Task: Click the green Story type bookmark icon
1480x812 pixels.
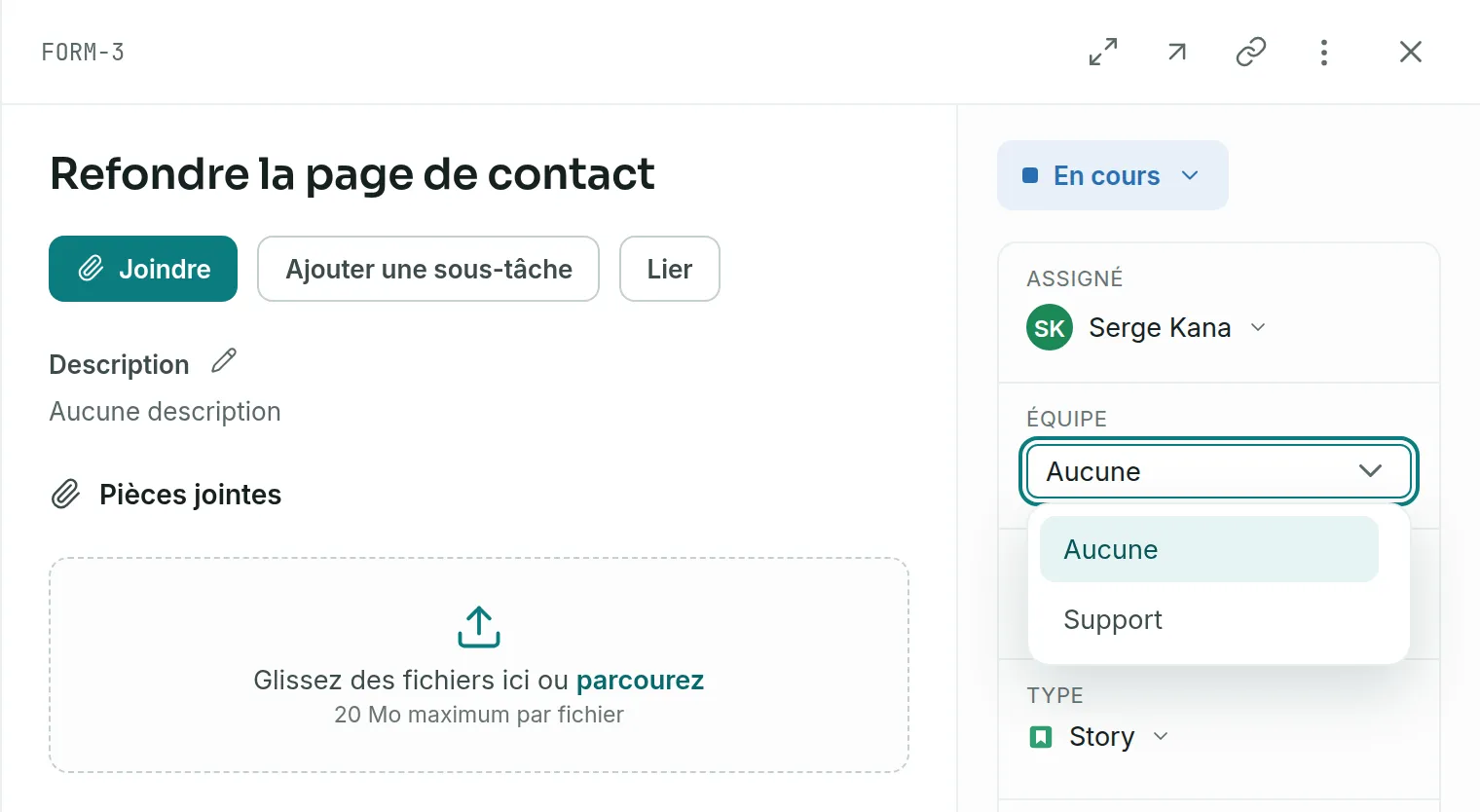Action: pyautogui.click(x=1041, y=737)
